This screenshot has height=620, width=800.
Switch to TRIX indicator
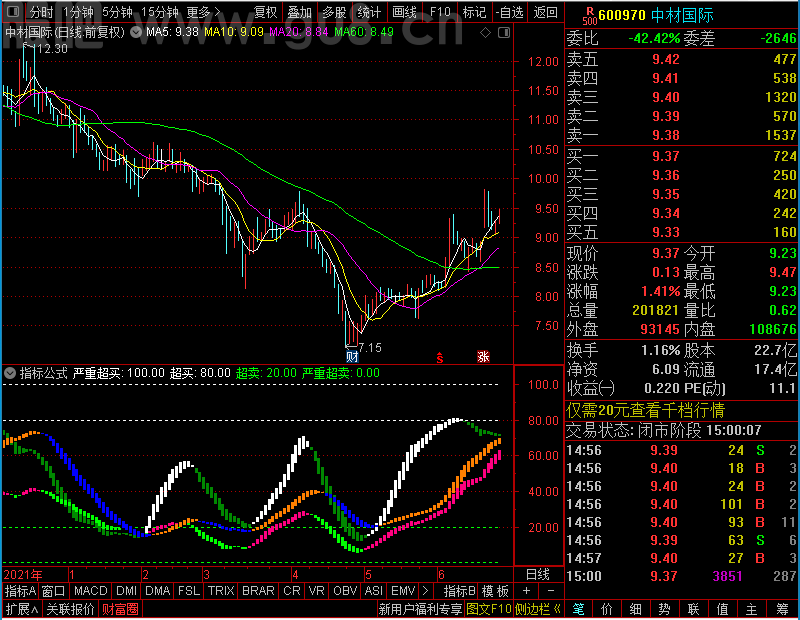click(x=221, y=591)
